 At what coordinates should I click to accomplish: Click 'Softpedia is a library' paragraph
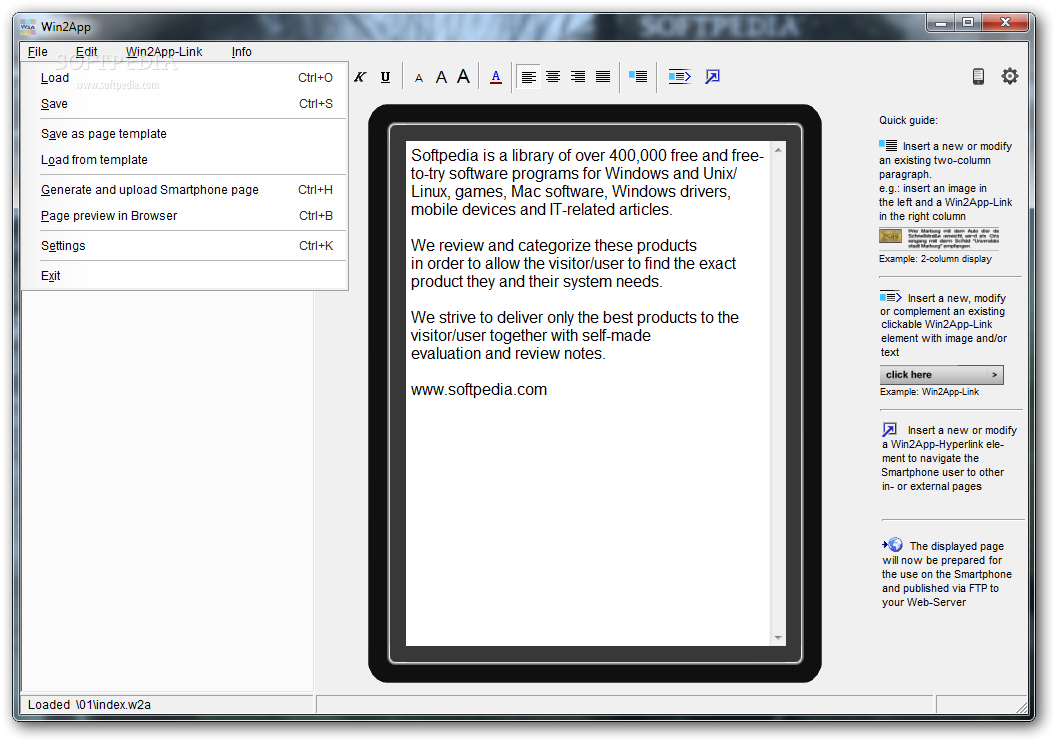pyautogui.click(x=587, y=182)
